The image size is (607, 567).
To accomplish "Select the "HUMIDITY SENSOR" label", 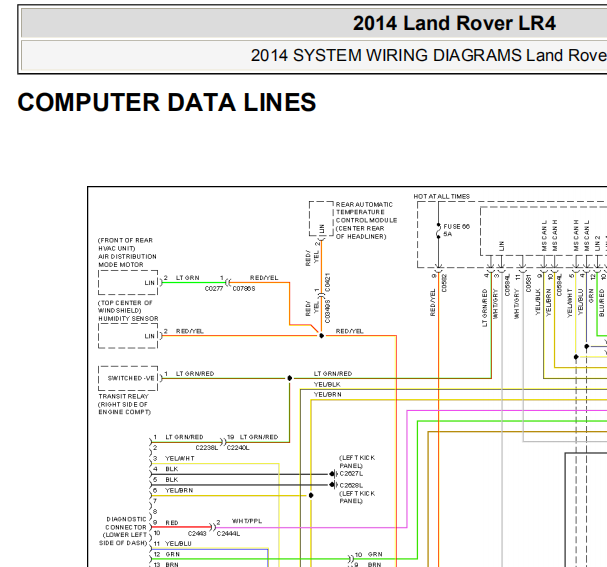I will 128,319.
